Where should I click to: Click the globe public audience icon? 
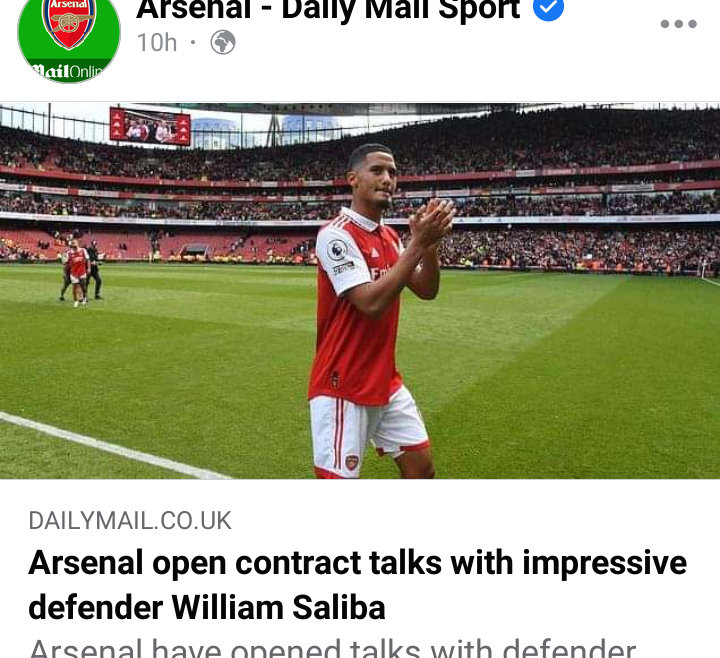click(223, 43)
